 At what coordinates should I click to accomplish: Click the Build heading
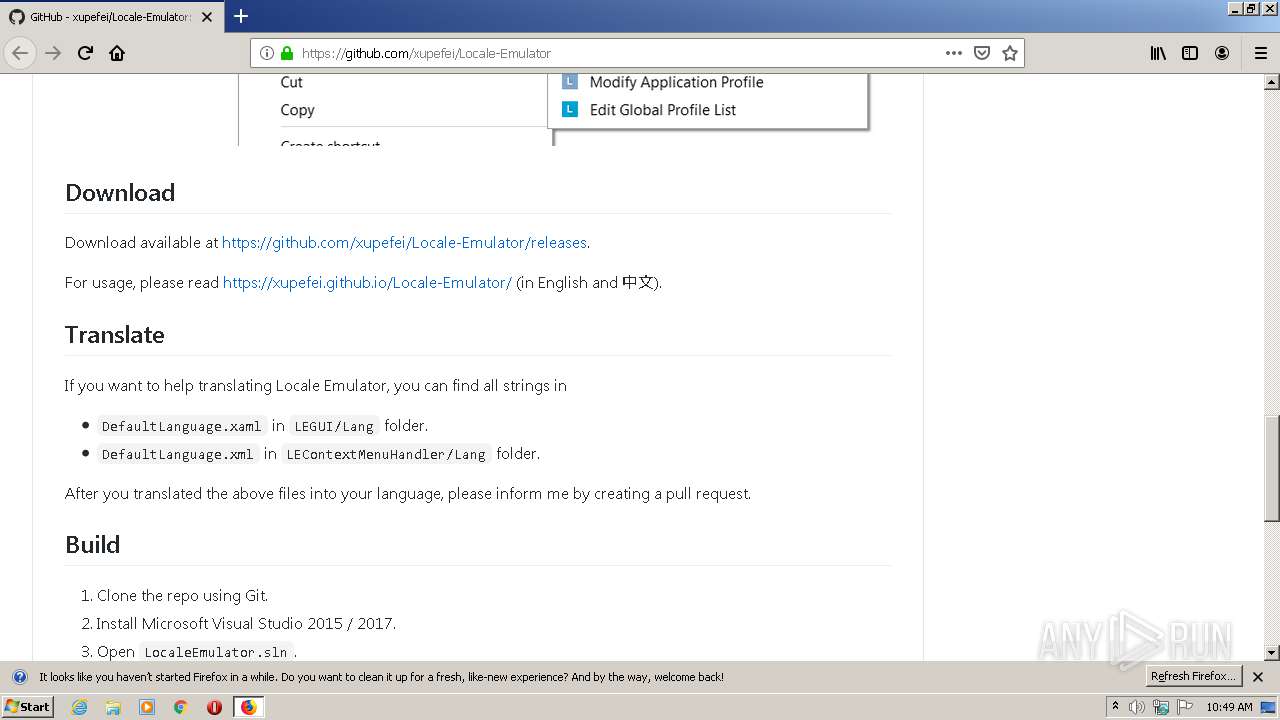tap(93, 544)
